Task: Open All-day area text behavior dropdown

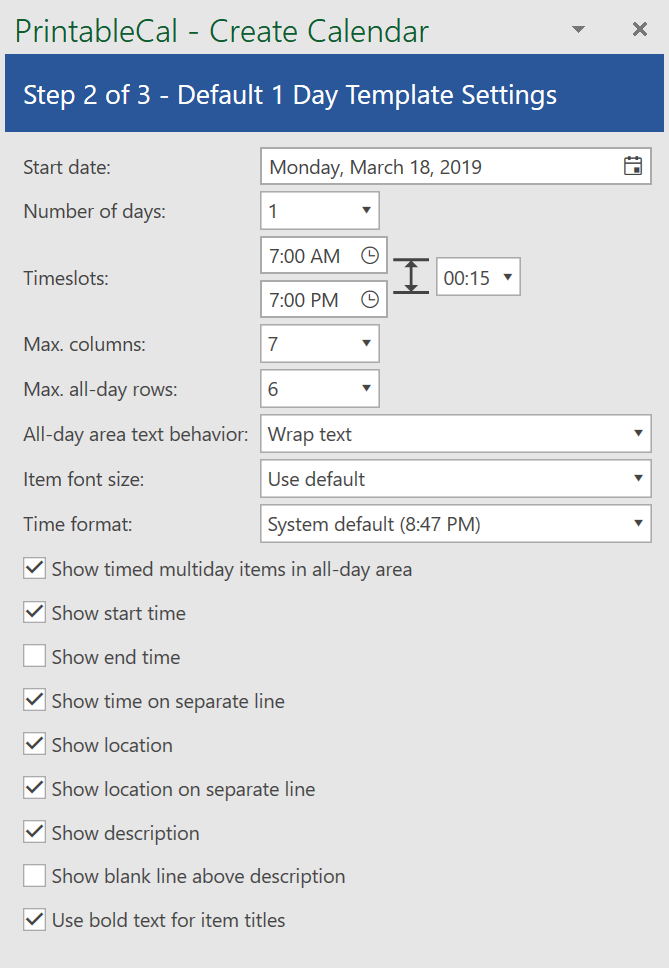Action: 455,433
